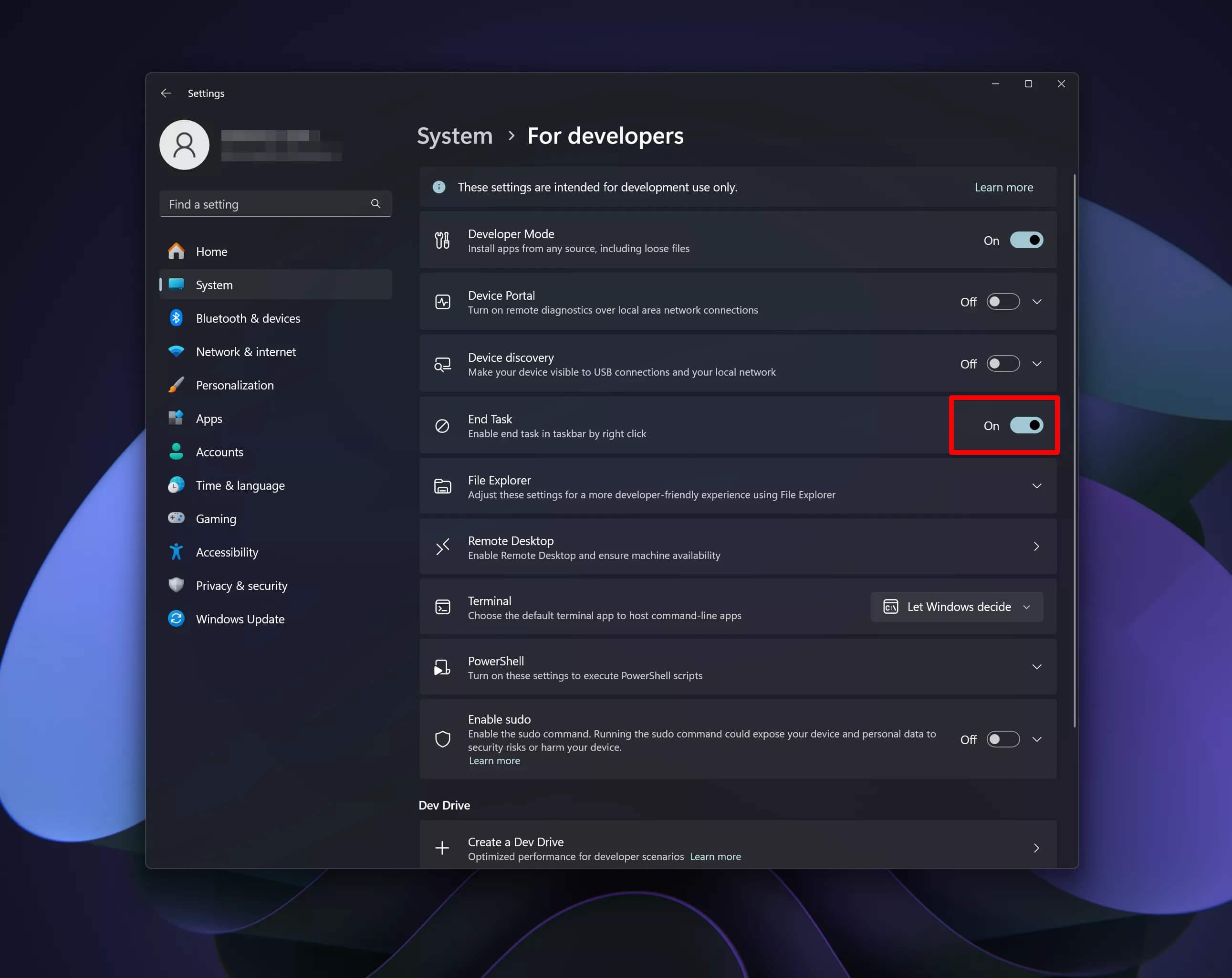Select Time & language category
1232x978 pixels.
pos(275,485)
